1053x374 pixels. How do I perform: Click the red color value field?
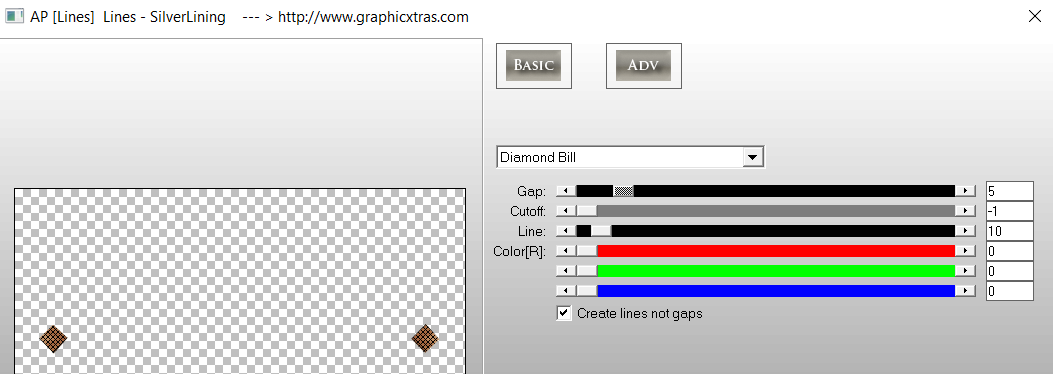click(1009, 251)
